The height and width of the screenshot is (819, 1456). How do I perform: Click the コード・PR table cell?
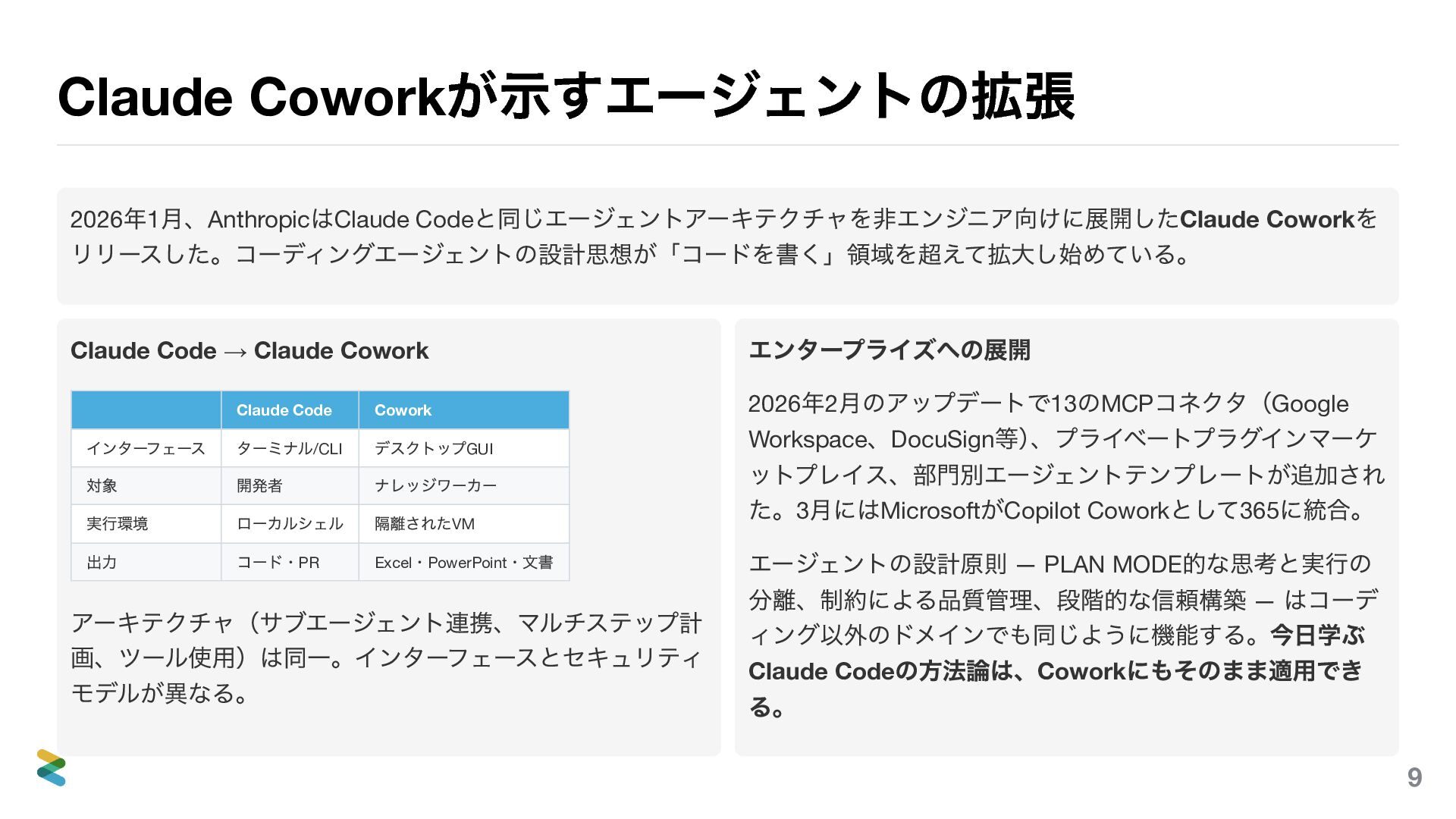point(278,562)
